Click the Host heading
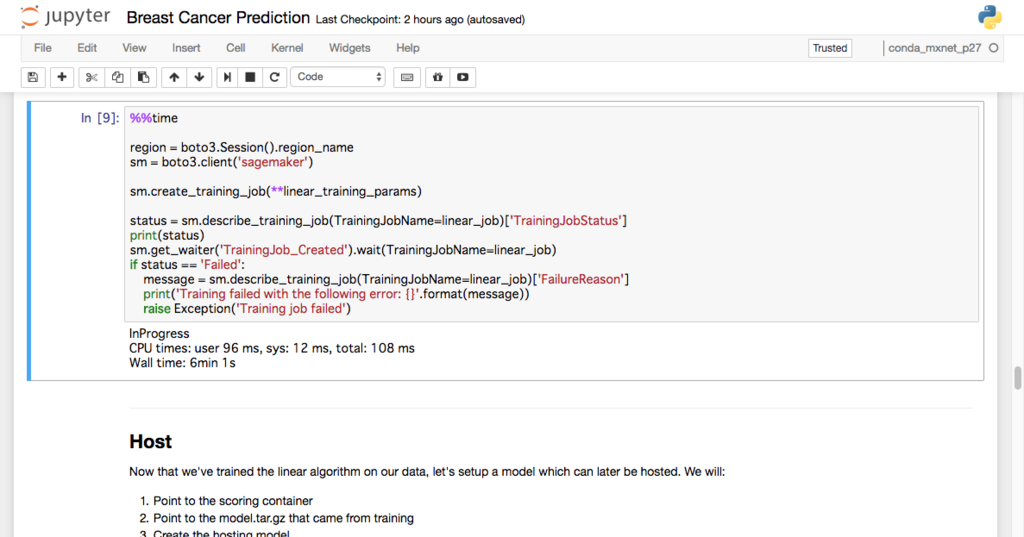The height and width of the screenshot is (537, 1024). (x=150, y=442)
